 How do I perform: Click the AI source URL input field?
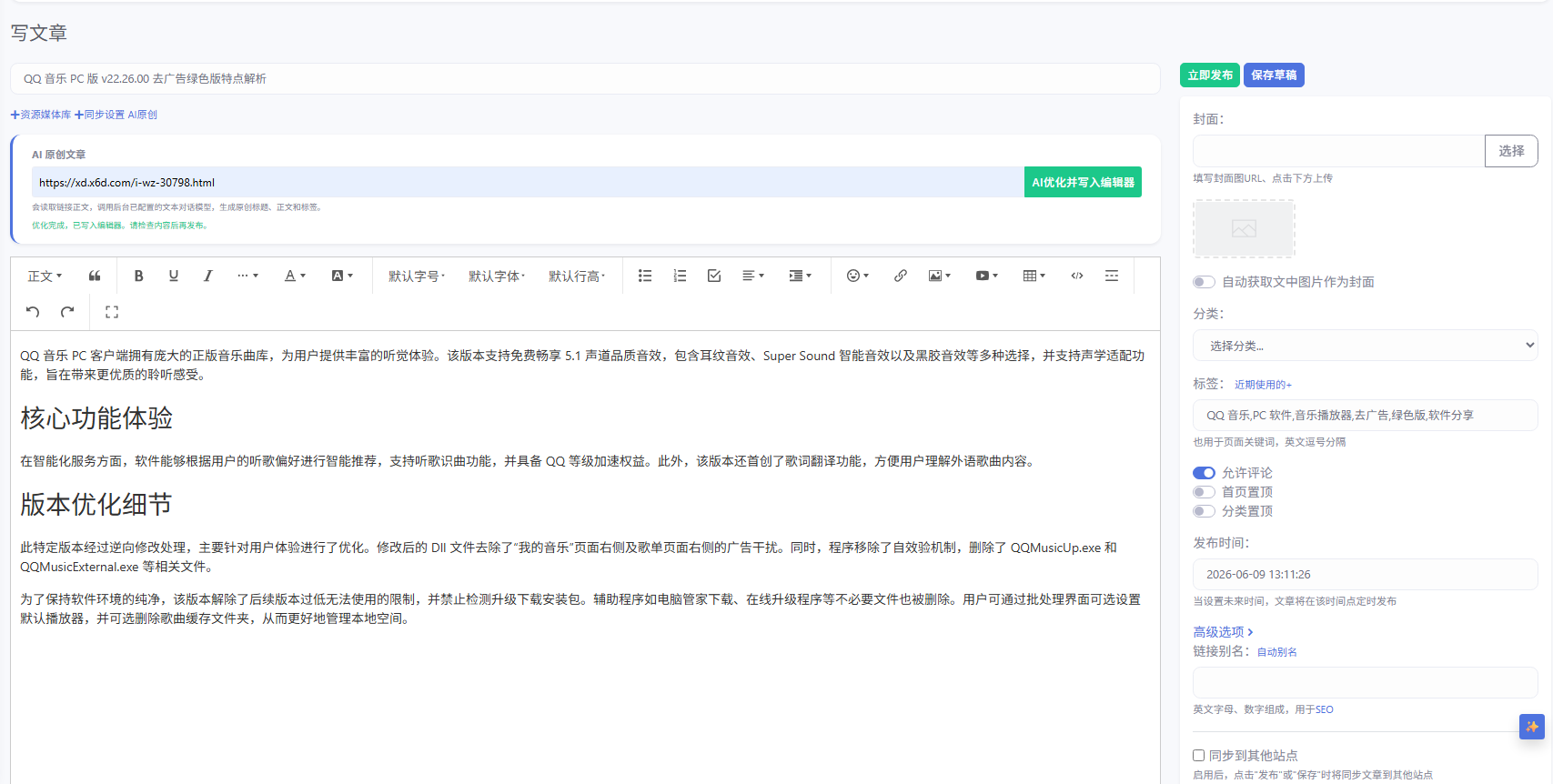[x=528, y=182]
